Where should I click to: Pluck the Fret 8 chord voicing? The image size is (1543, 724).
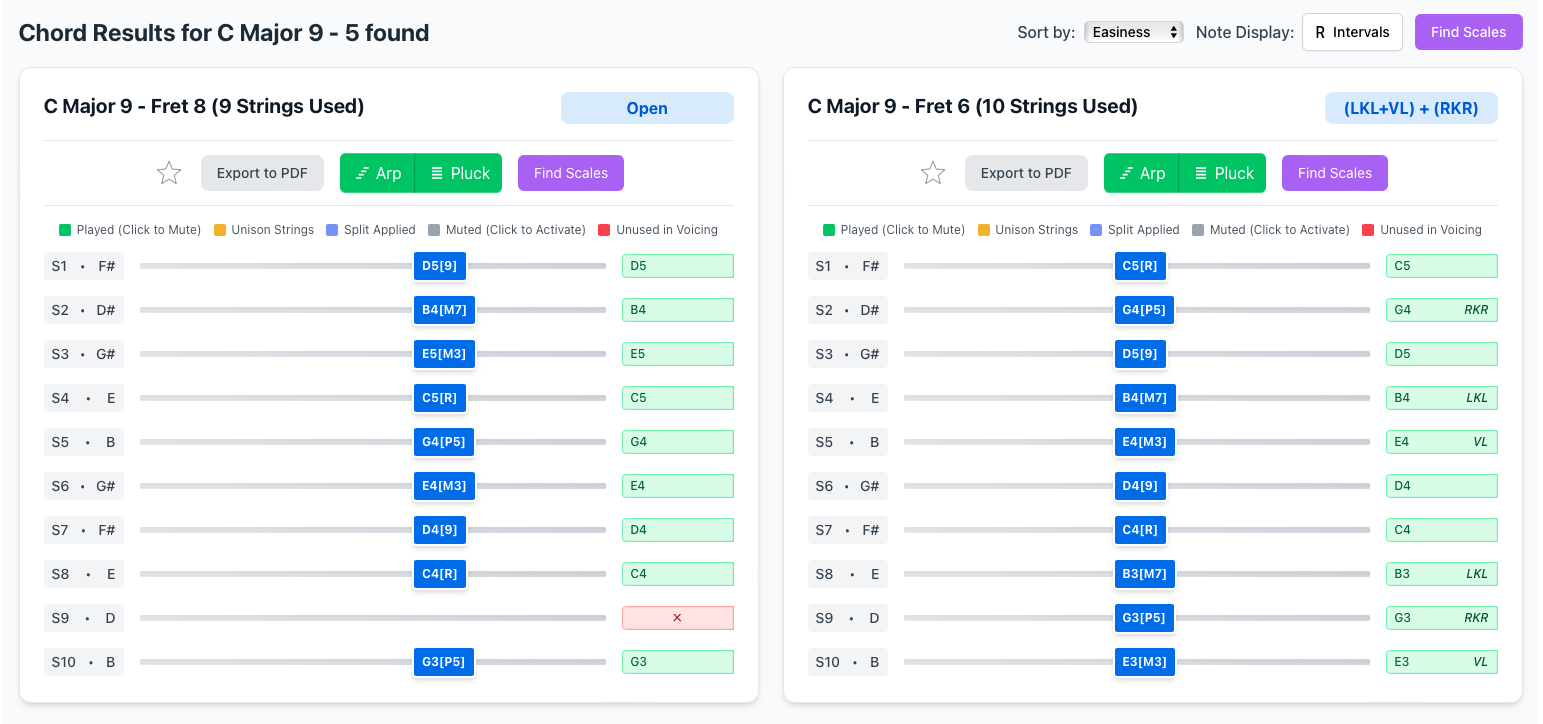(x=460, y=173)
